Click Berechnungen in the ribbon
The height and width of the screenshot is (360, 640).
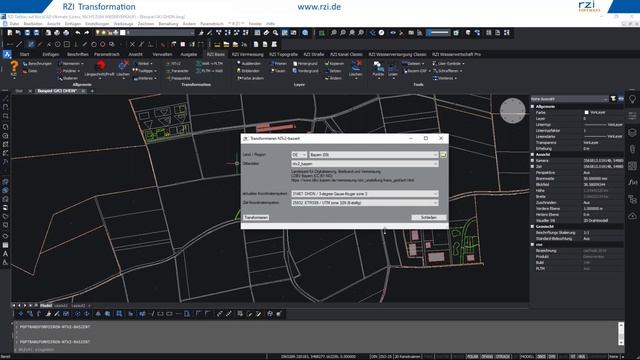tap(38, 64)
